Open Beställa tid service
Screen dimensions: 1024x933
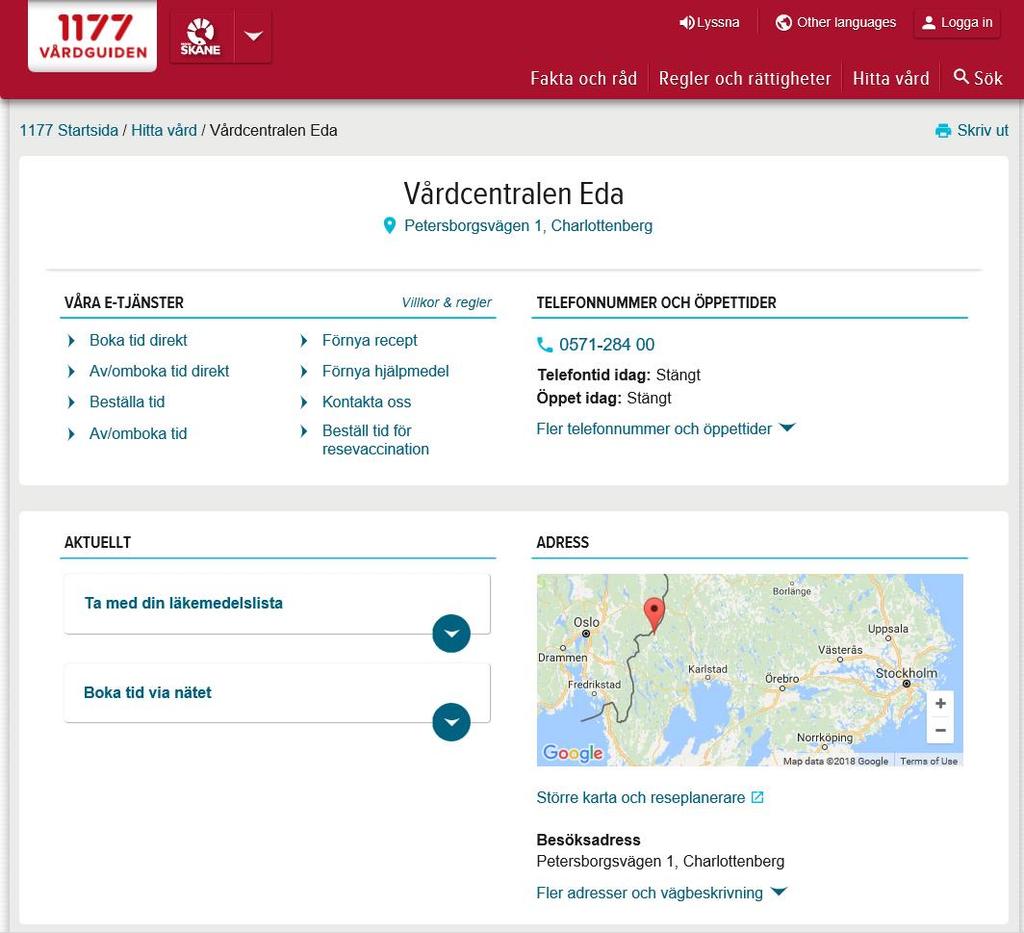coord(127,402)
